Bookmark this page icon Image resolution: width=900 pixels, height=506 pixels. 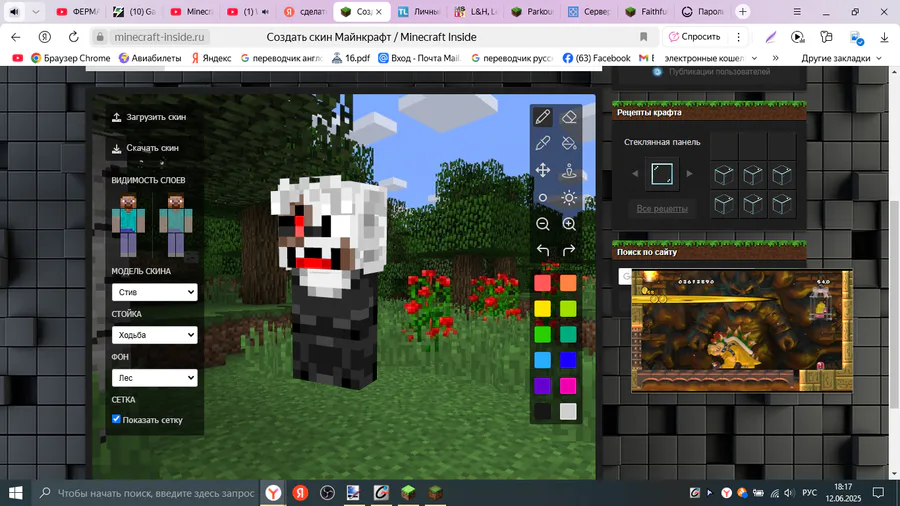click(643, 37)
